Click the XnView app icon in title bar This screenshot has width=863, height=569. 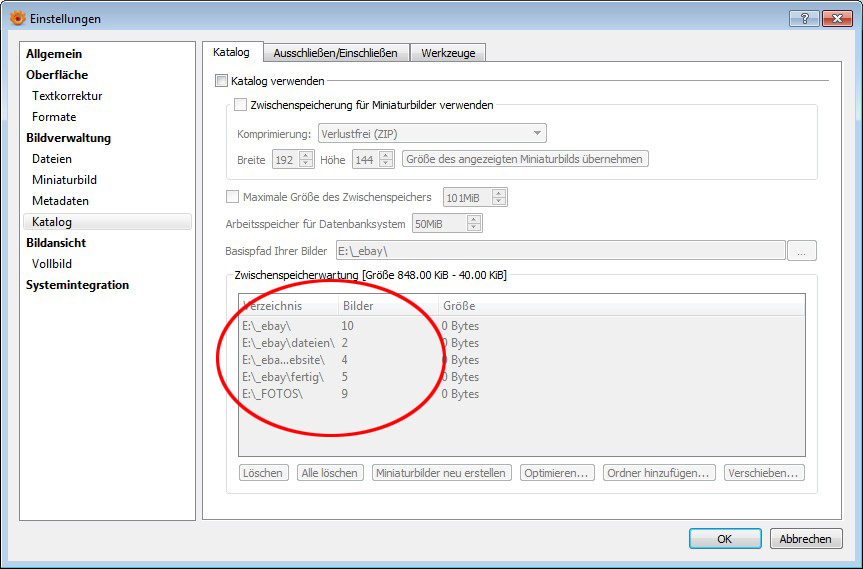coord(18,18)
